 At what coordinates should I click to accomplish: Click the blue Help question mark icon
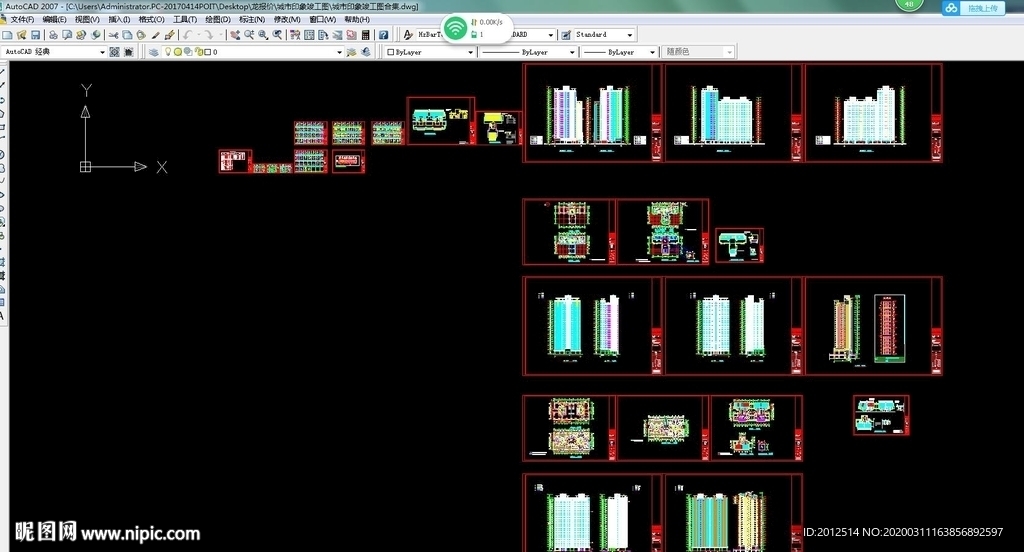tap(384, 35)
